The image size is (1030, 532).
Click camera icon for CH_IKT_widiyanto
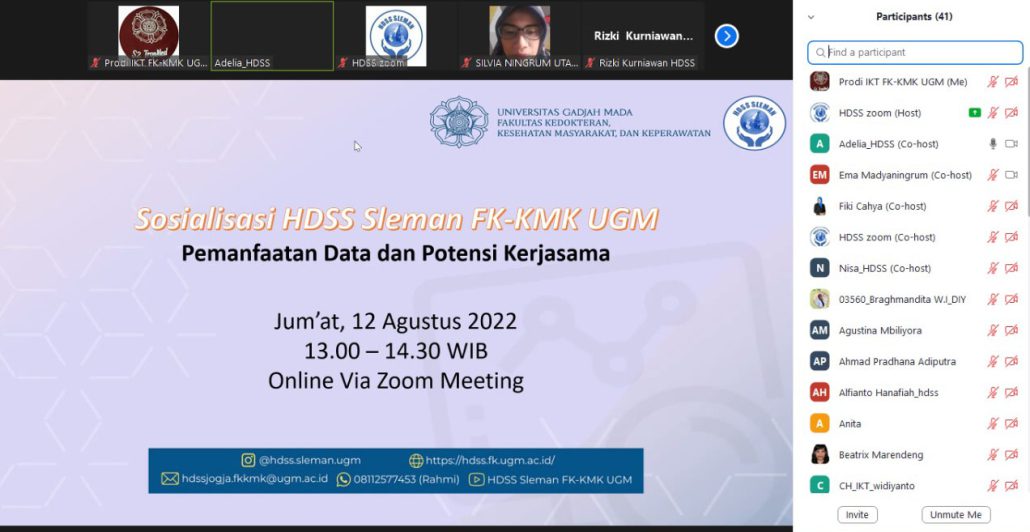click(x=1011, y=486)
